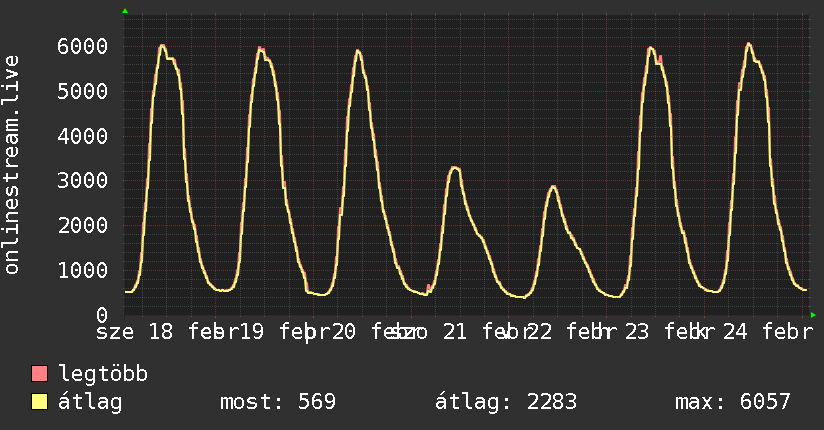Click the 5000 y-axis label
Viewport: 824px width, 430px height.
pos(83,91)
